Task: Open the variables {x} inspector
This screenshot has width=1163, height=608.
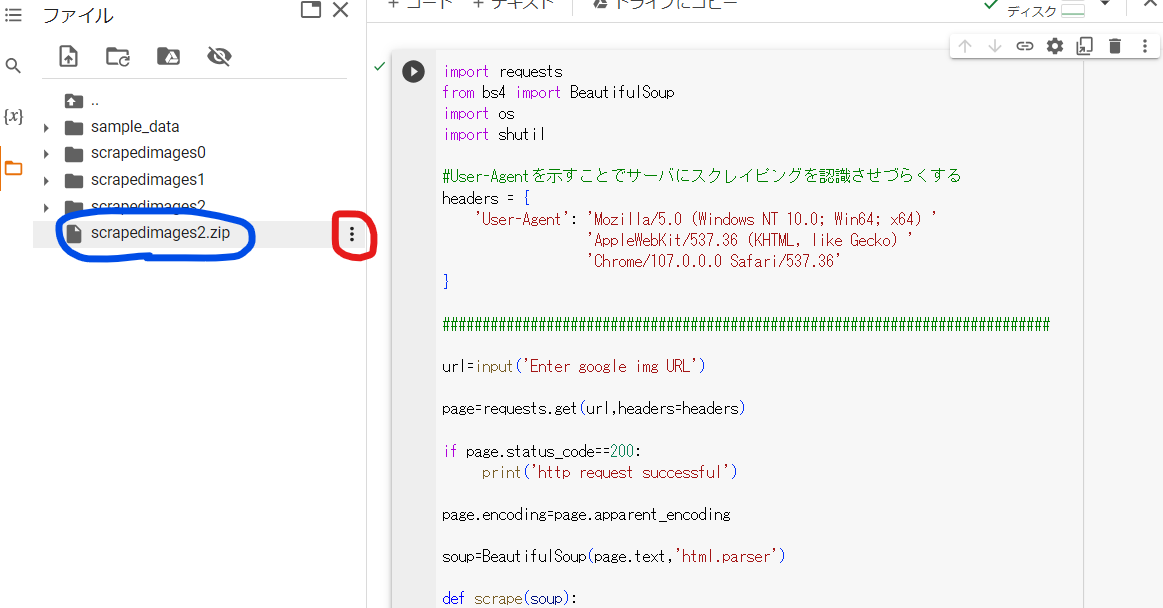Action: pyautogui.click(x=13, y=116)
